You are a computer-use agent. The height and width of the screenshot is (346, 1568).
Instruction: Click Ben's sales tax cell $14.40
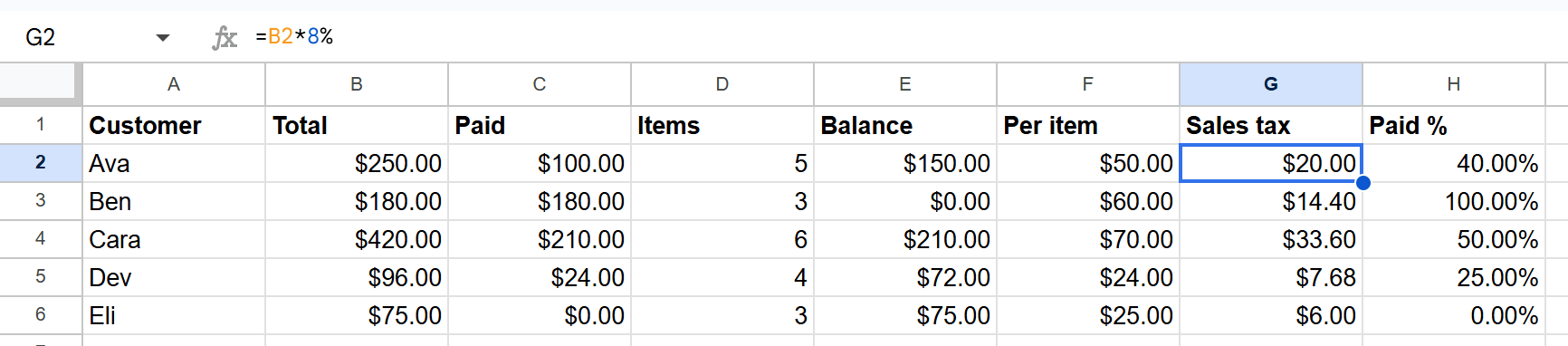(x=1271, y=201)
